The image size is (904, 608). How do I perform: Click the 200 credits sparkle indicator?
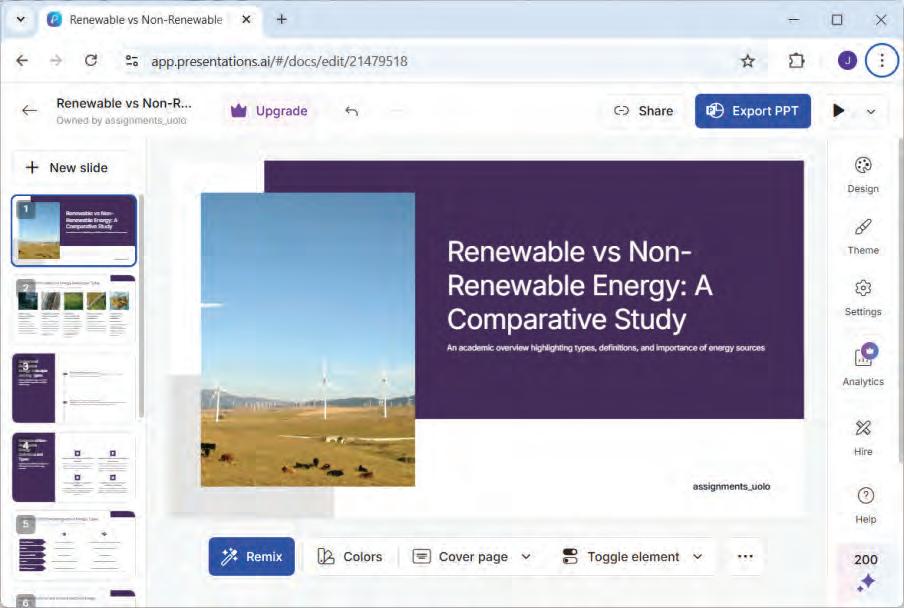(x=865, y=571)
